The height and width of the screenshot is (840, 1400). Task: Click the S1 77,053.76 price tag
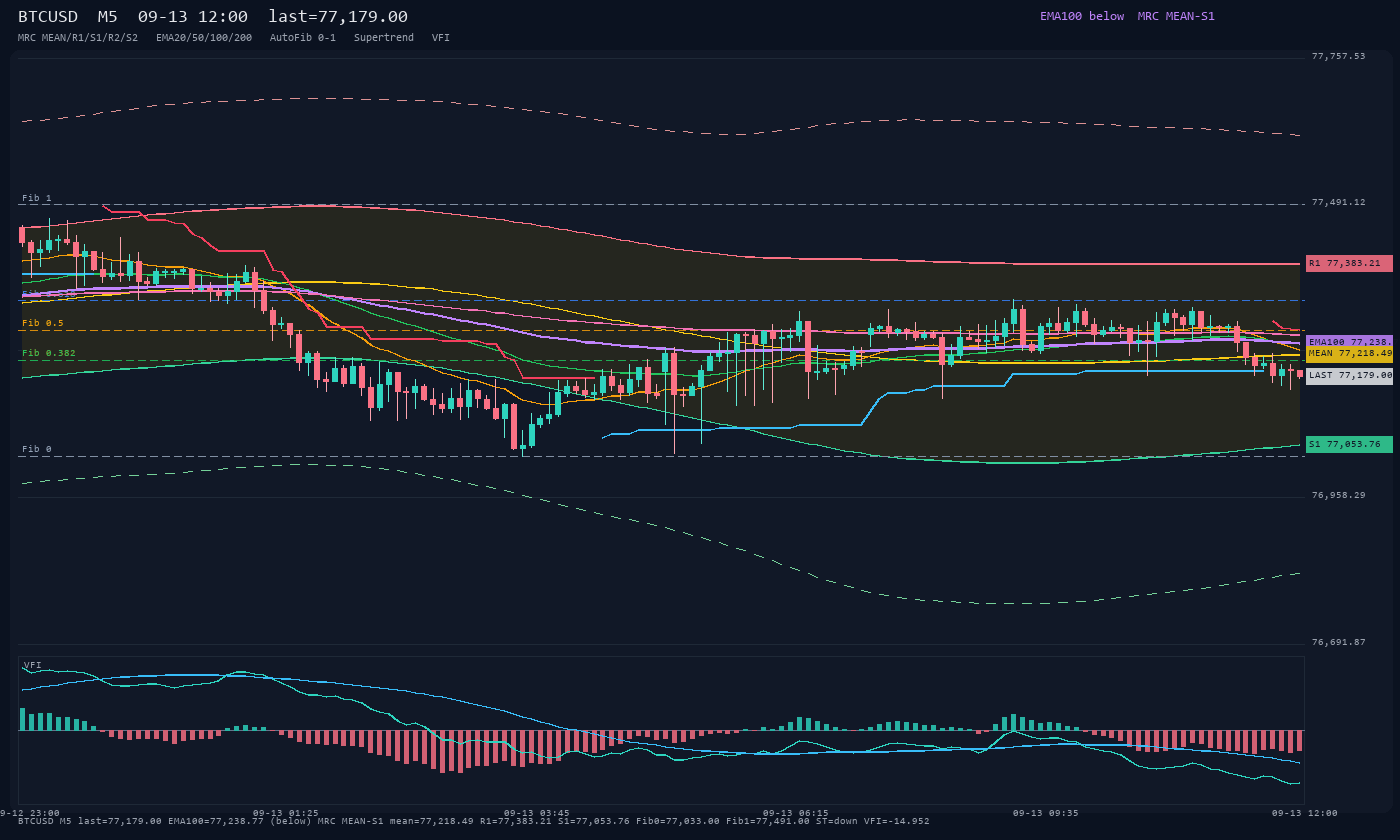tap(1349, 444)
